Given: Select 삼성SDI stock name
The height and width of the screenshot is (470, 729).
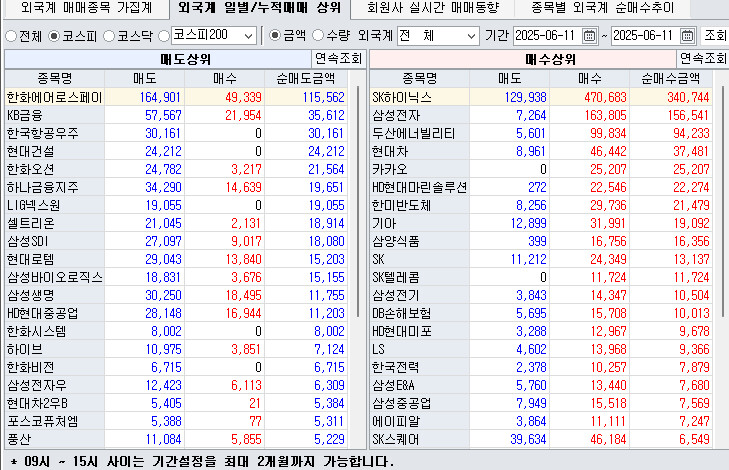Looking at the screenshot, I should 27,241.
